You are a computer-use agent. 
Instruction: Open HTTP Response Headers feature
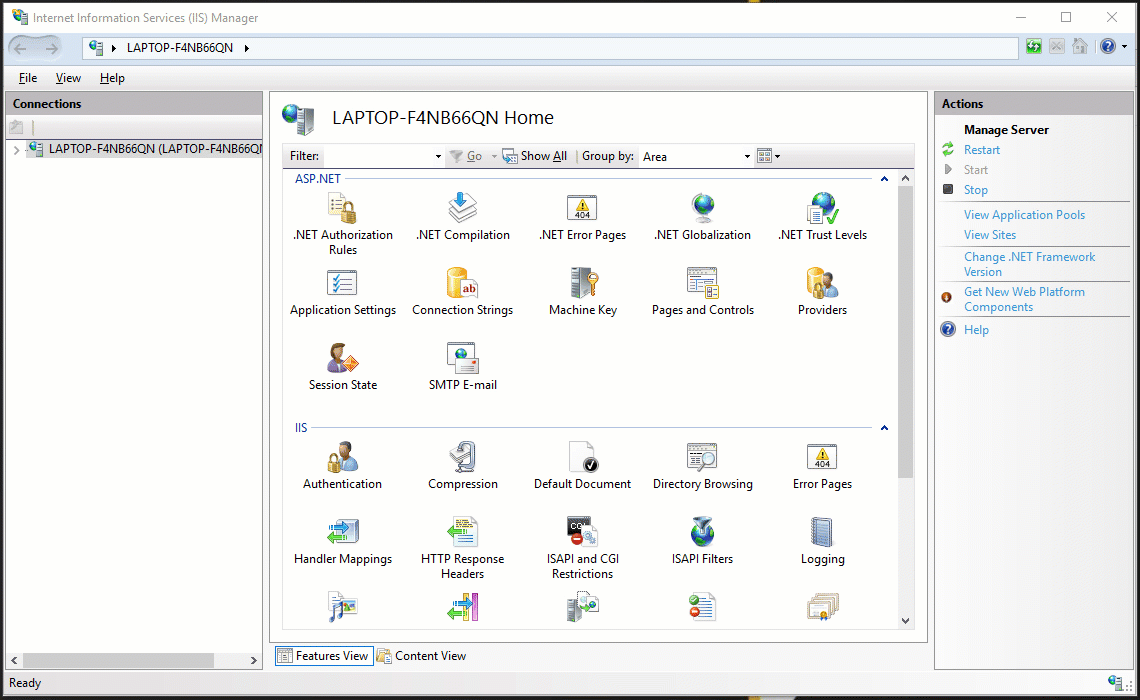coord(462,548)
